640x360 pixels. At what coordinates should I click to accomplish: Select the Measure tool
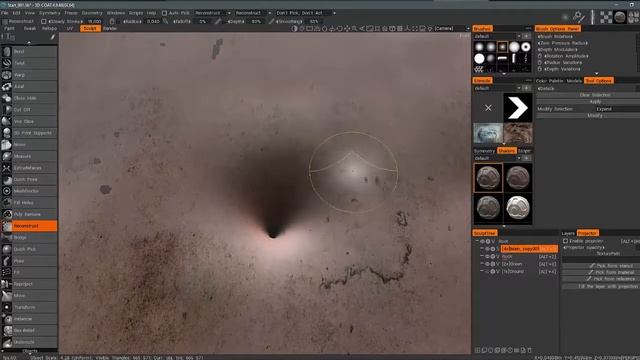(x=29, y=156)
